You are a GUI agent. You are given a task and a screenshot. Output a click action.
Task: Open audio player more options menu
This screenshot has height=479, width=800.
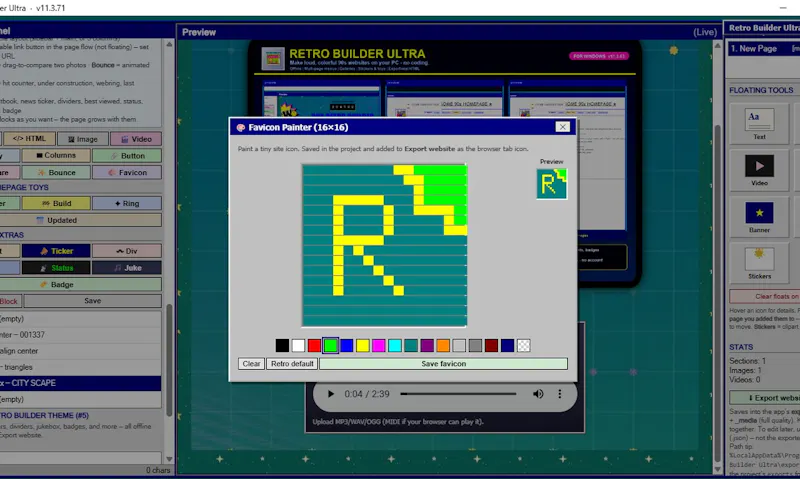[560, 394]
